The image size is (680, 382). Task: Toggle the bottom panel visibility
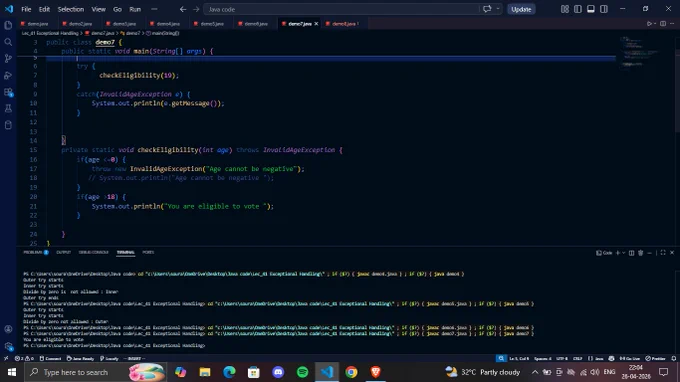click(591, 9)
